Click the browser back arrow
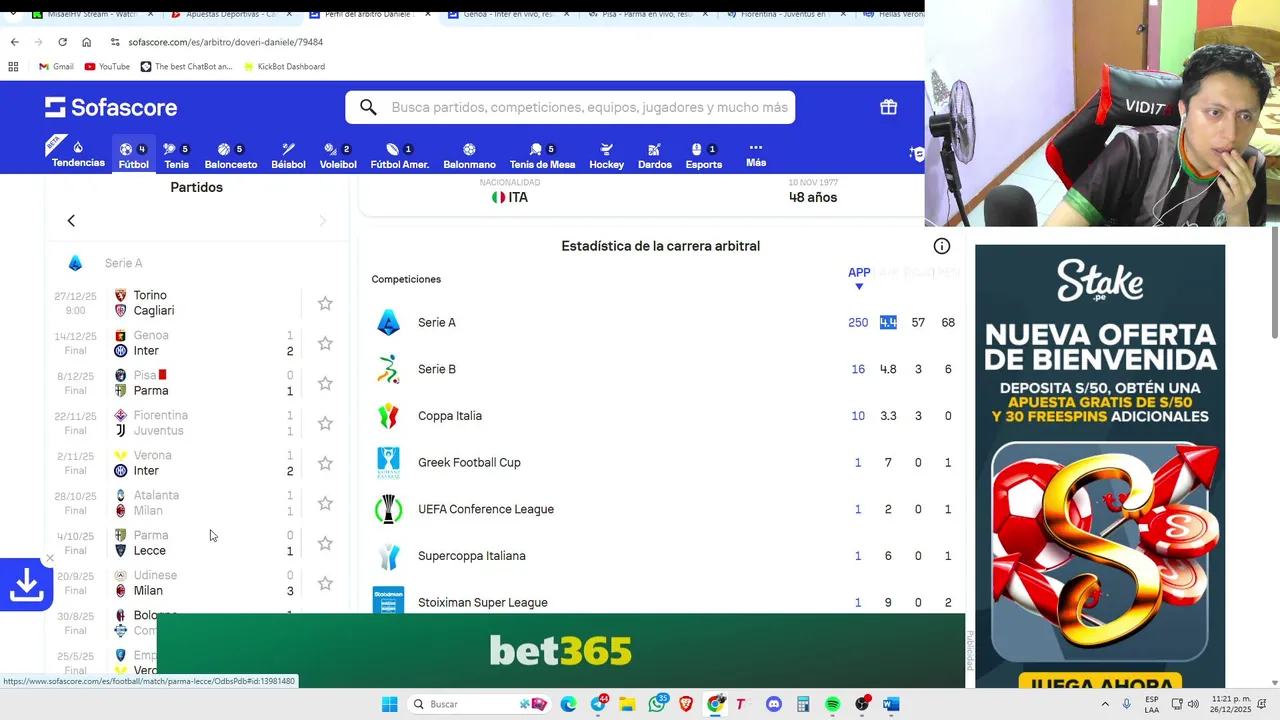Viewport: 1280px width, 720px height. coord(14,42)
